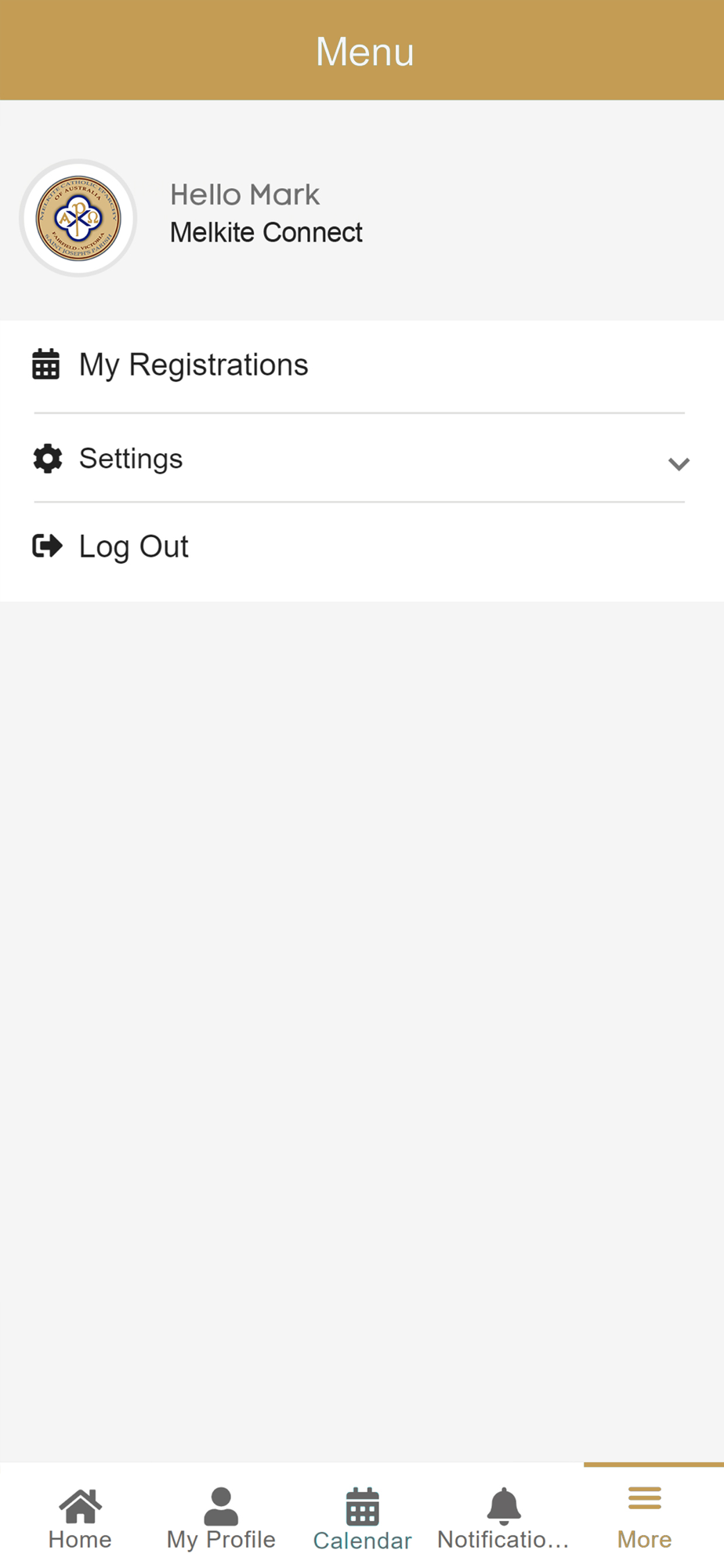724x1568 pixels.
Task: Tap the Calendar icon in bottom bar
Action: [x=363, y=1506]
